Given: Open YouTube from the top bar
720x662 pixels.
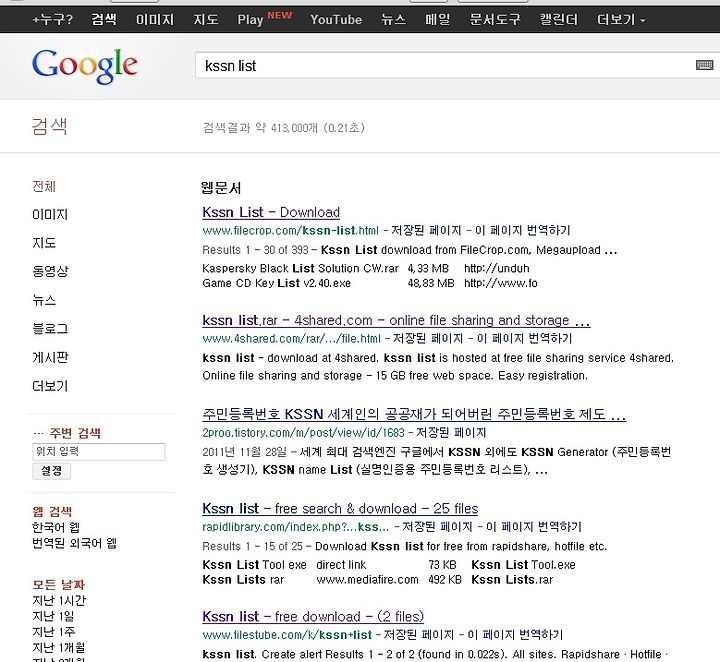Looking at the screenshot, I should [336, 19].
